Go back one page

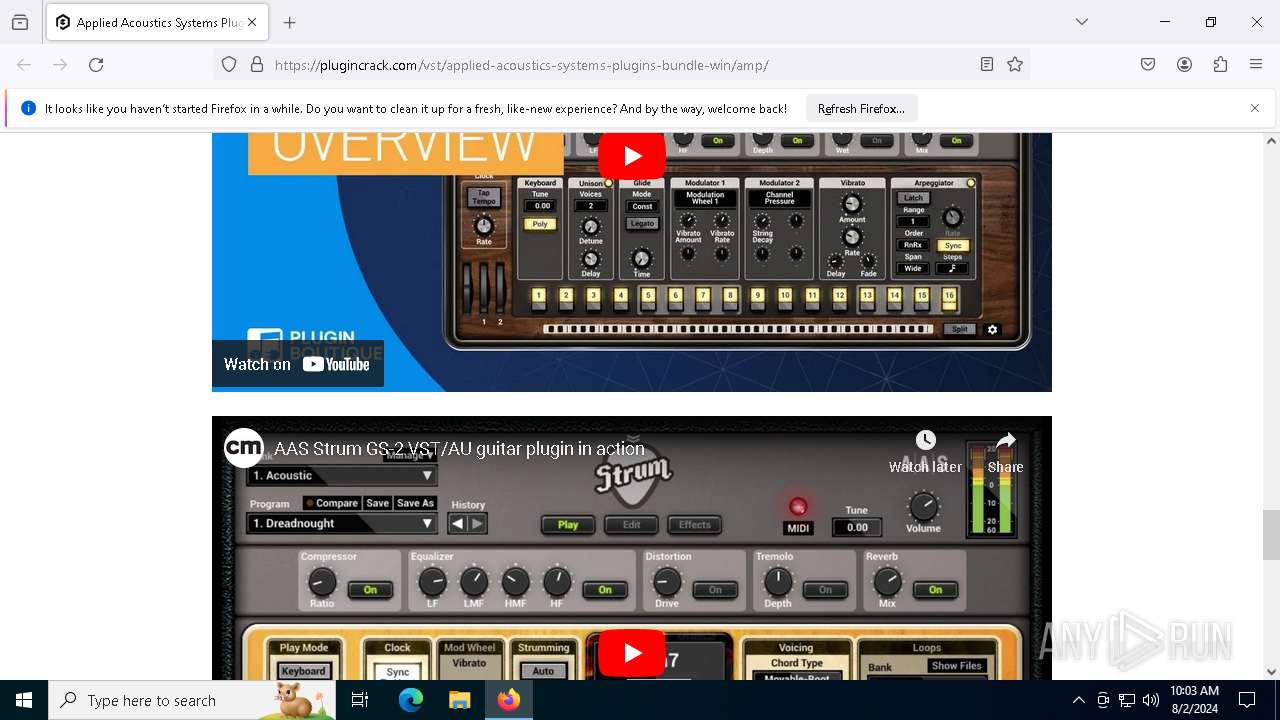(24, 65)
